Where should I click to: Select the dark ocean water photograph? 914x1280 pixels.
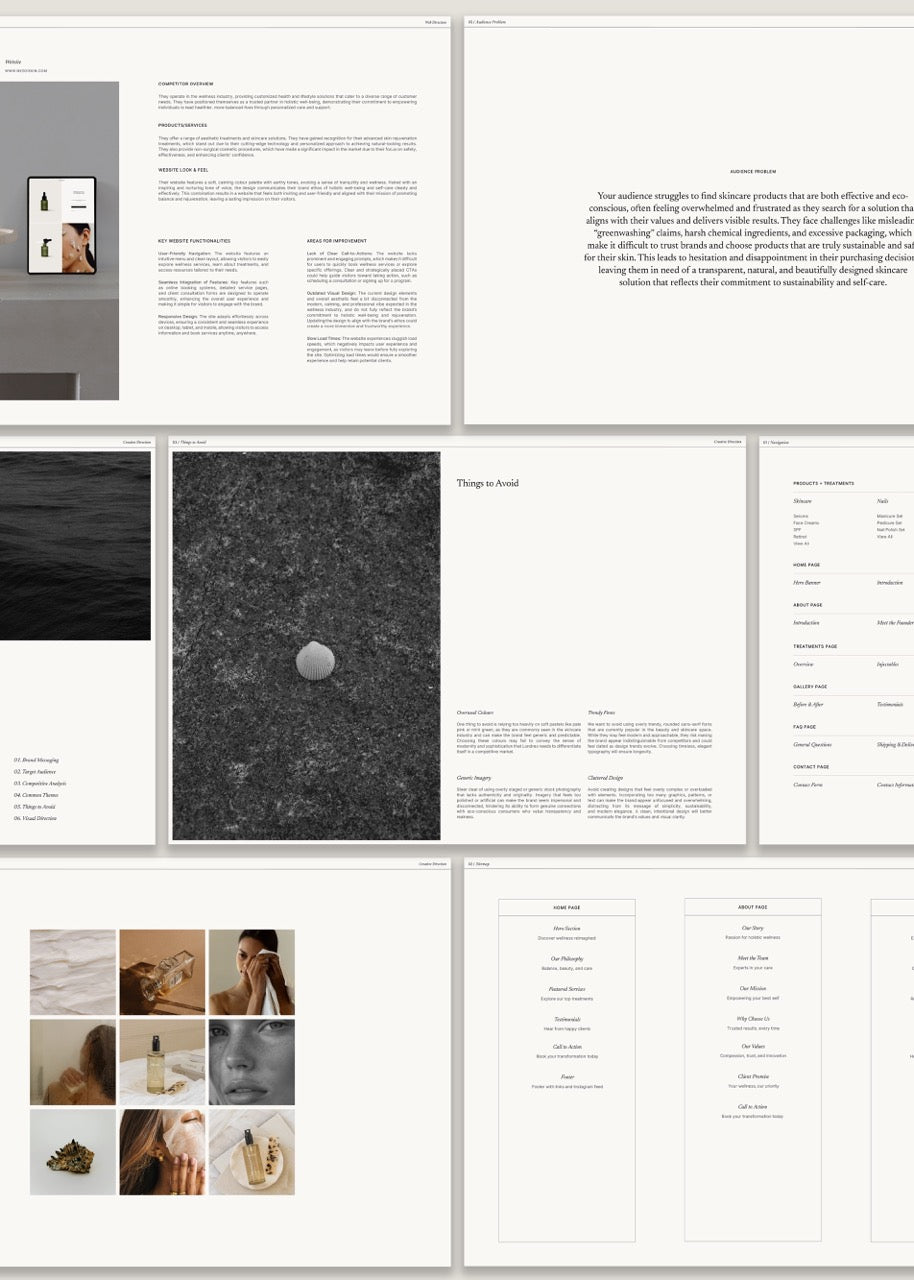(x=75, y=545)
